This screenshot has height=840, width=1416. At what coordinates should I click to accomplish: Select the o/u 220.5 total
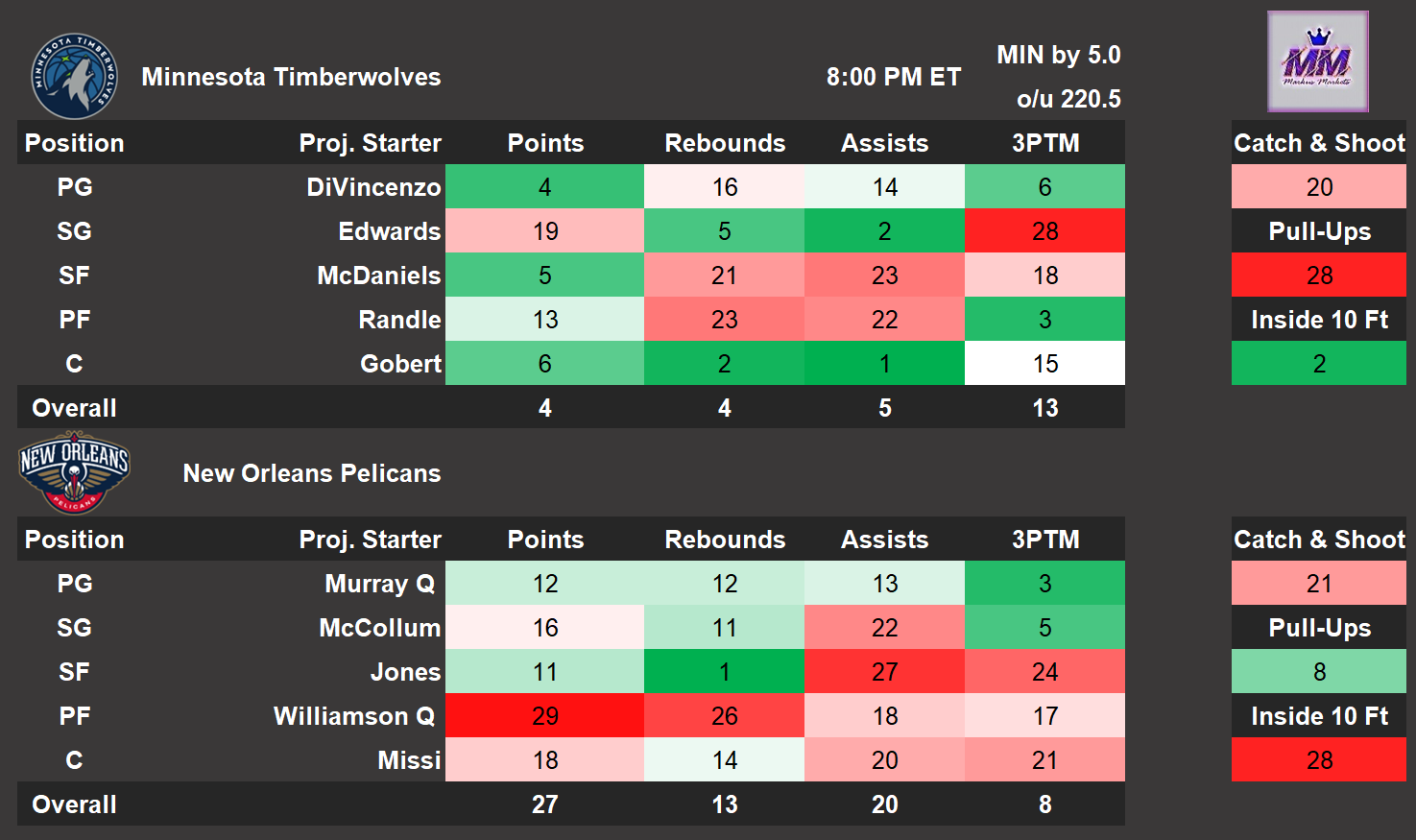coord(1068,99)
